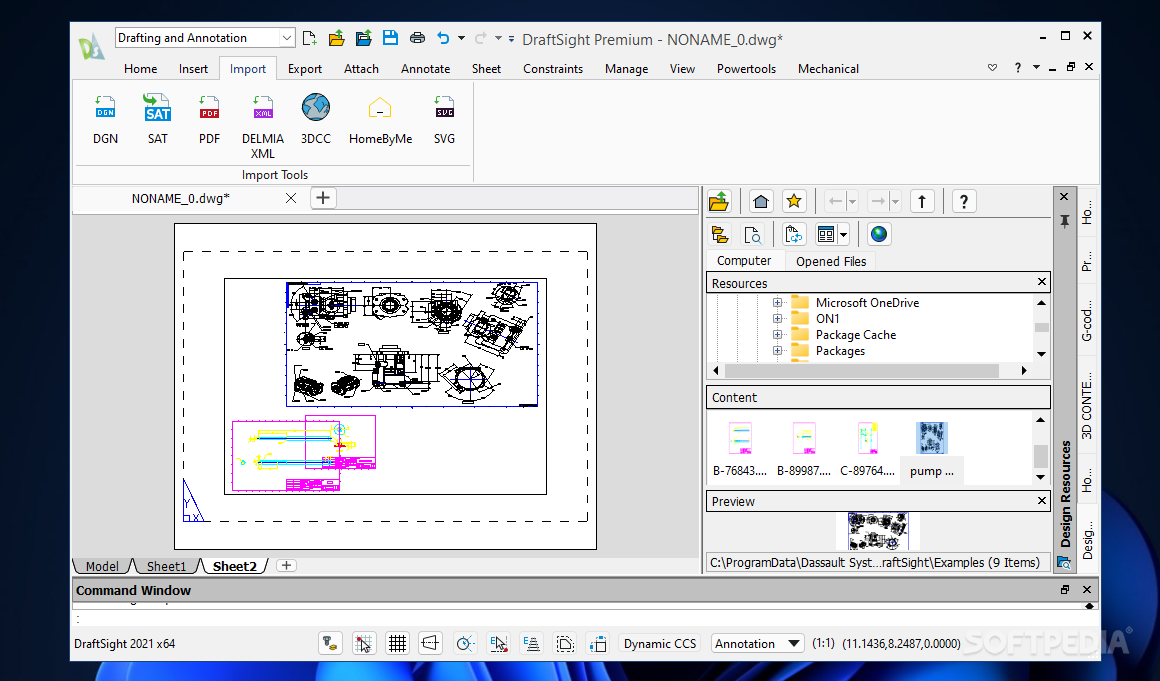Expand the ON1 folder node
Viewport: 1160px width, 681px height.
(777, 319)
